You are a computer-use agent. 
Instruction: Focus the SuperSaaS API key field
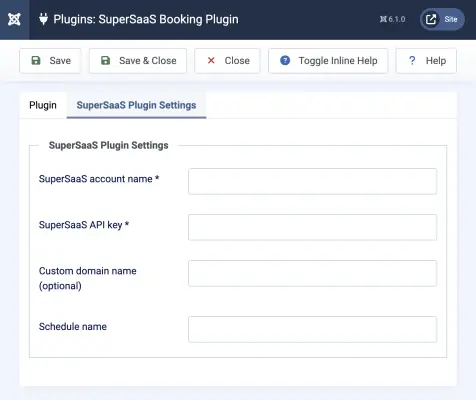pos(312,227)
